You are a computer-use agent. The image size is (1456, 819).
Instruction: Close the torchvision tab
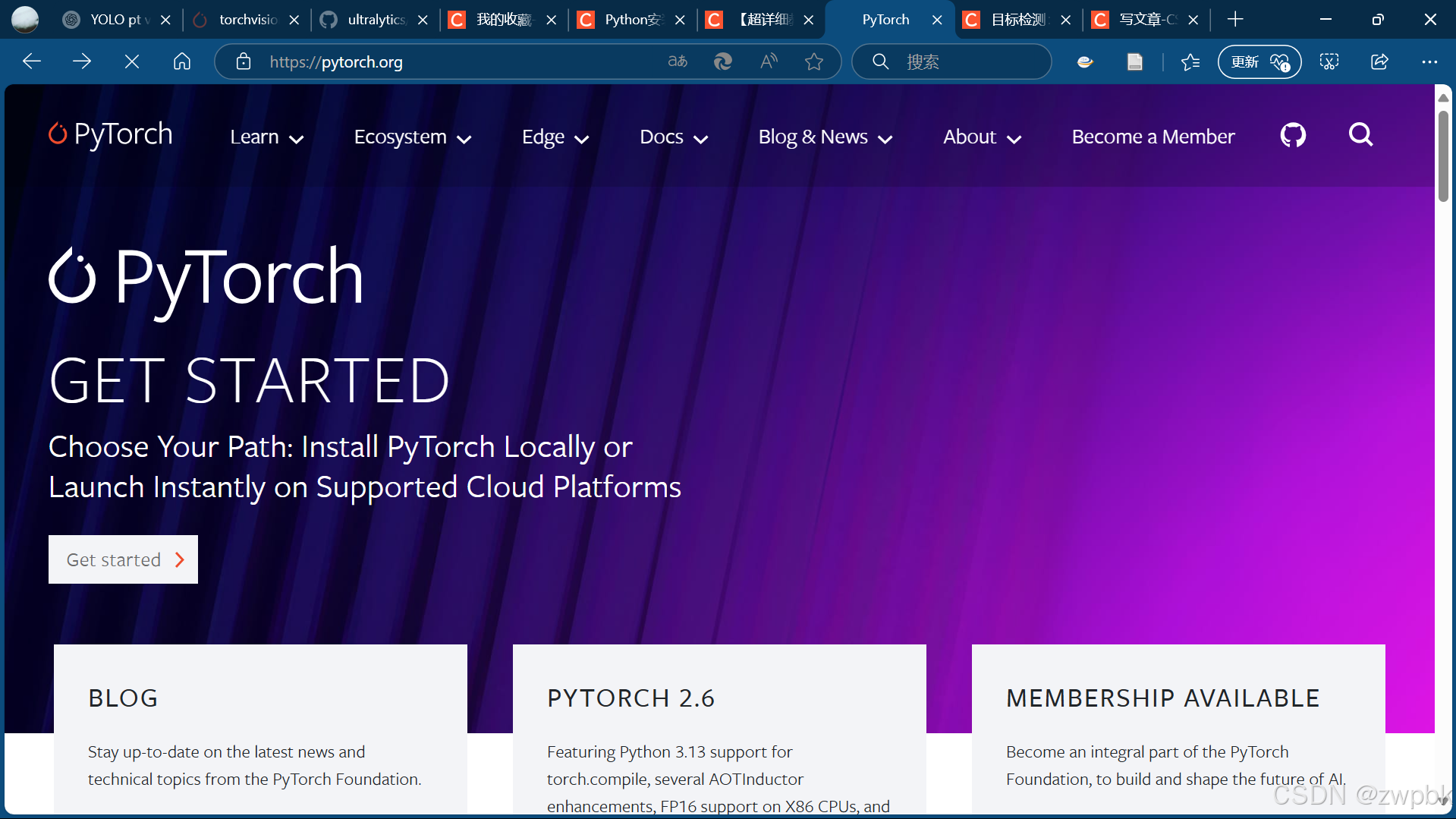point(294,20)
